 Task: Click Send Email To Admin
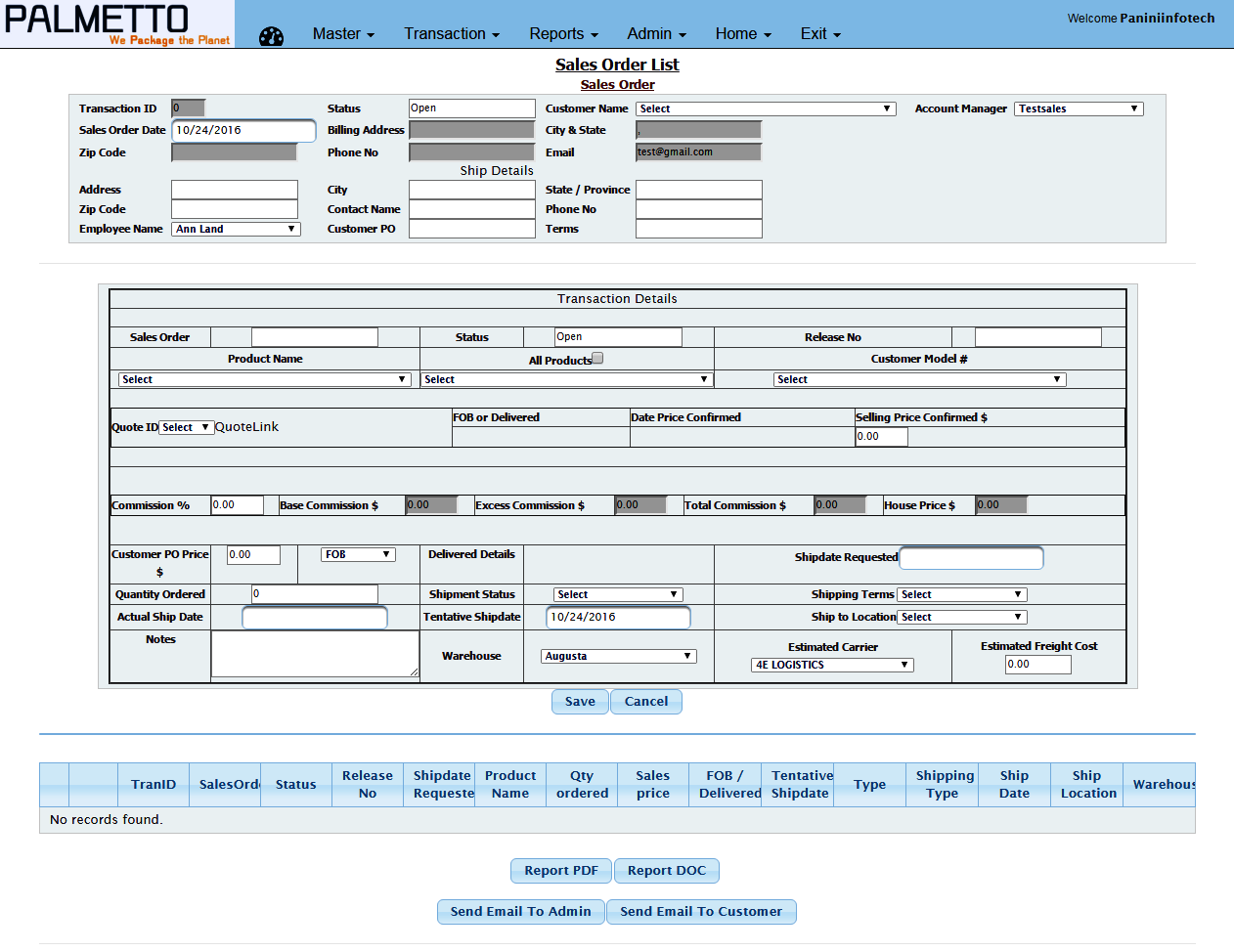pyautogui.click(x=521, y=912)
